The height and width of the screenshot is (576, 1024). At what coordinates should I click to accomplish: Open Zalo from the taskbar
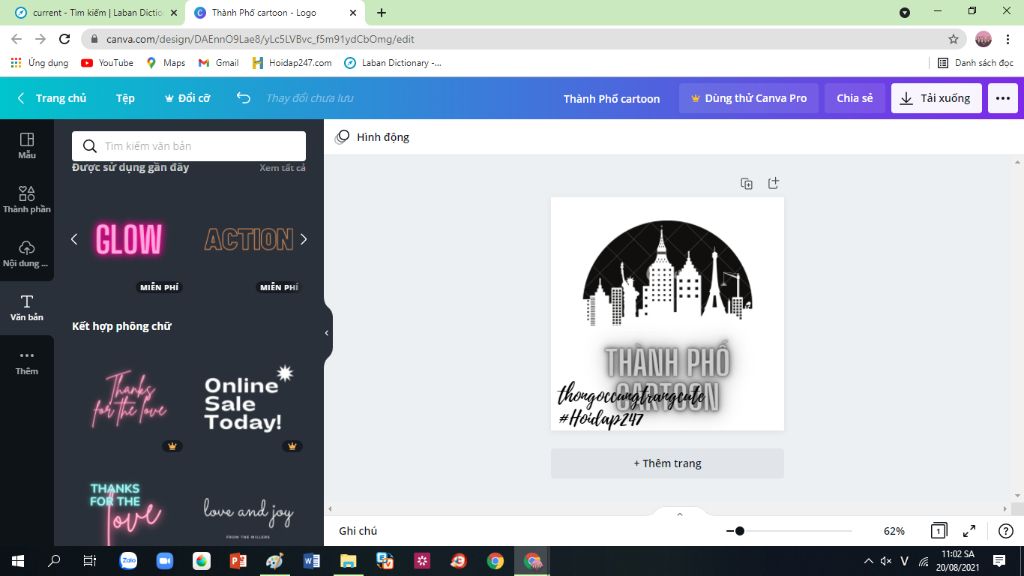[x=128, y=561]
